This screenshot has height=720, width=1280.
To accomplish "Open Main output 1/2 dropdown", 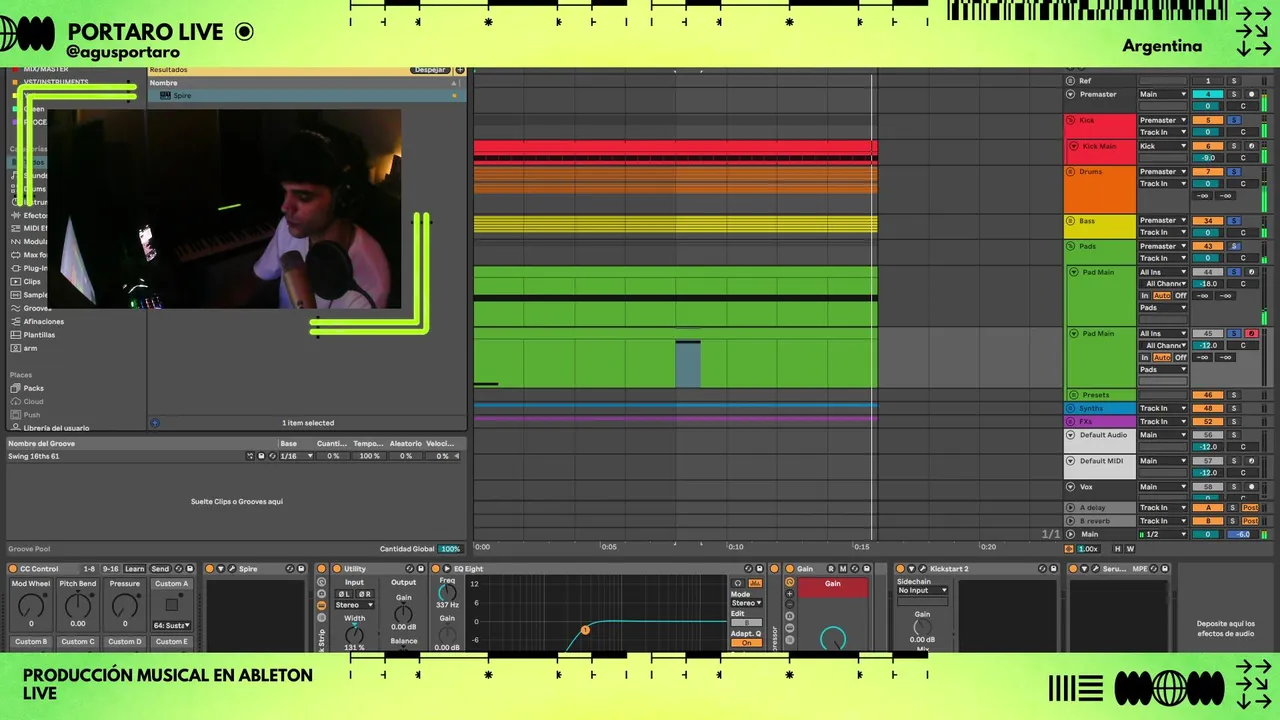I will click(1163, 534).
